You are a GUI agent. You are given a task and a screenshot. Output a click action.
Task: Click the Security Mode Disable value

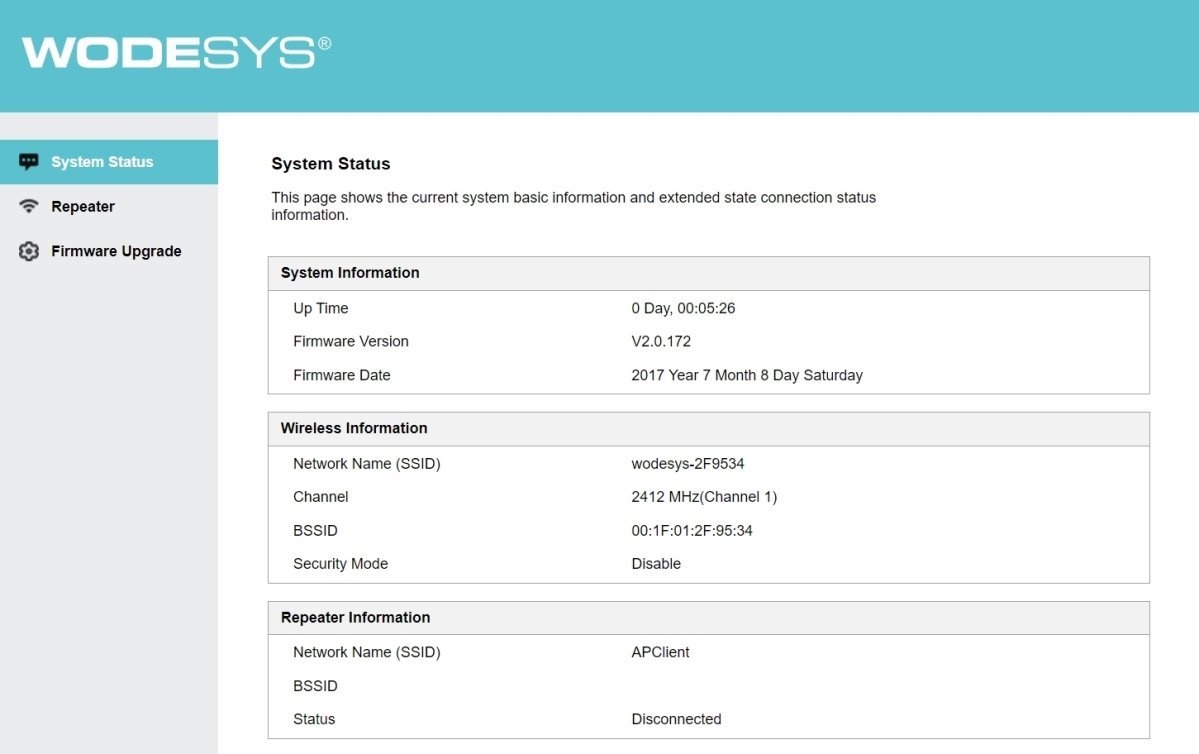(656, 564)
